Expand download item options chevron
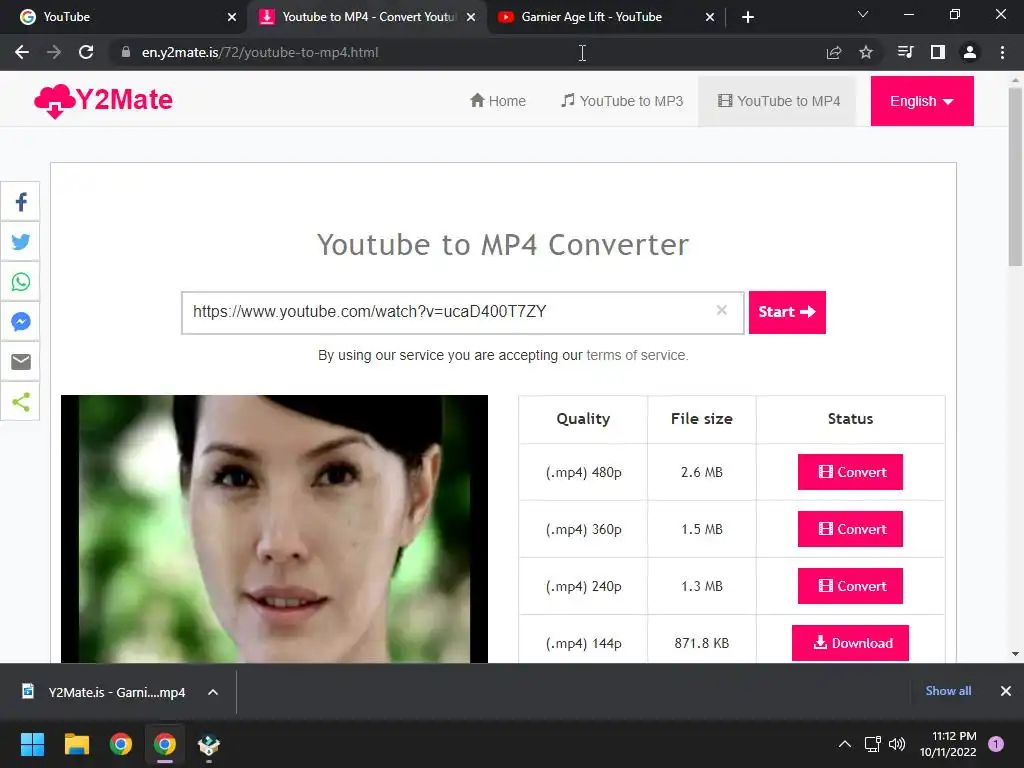Viewport: 1024px width, 768px height. pyautogui.click(x=213, y=692)
